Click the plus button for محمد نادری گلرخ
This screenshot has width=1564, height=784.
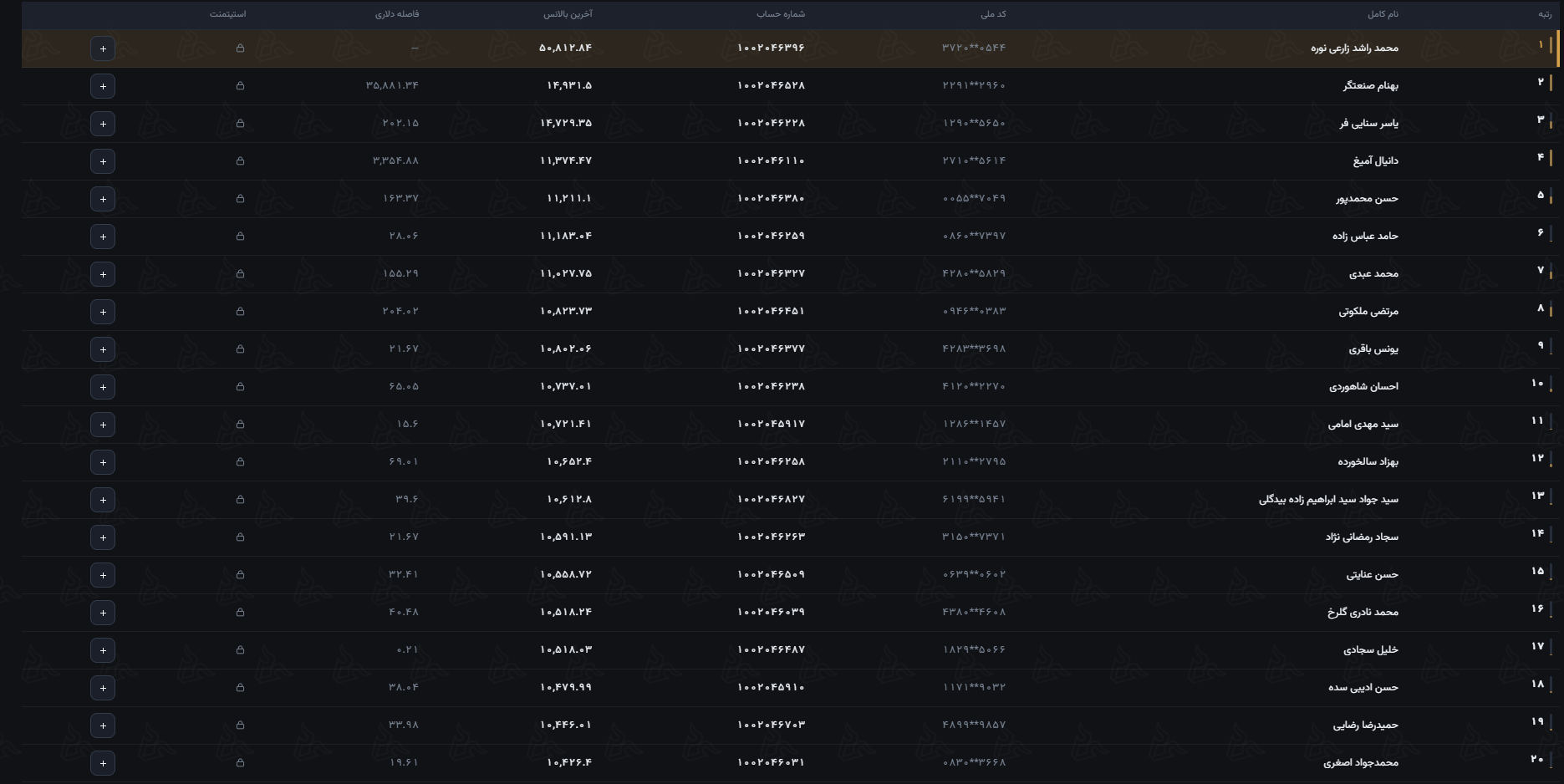tap(103, 613)
